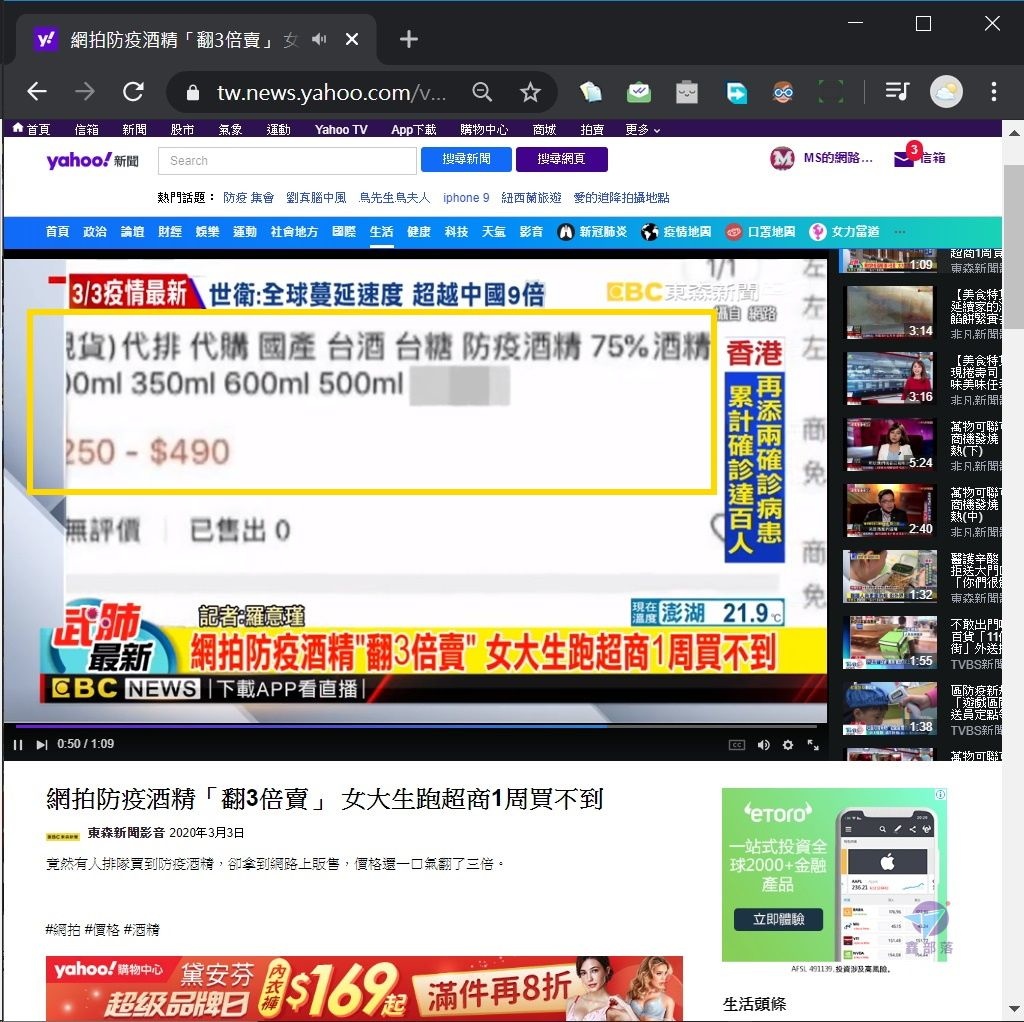Click the 東森新聞影音 source link
The height and width of the screenshot is (1022, 1024).
[126, 833]
